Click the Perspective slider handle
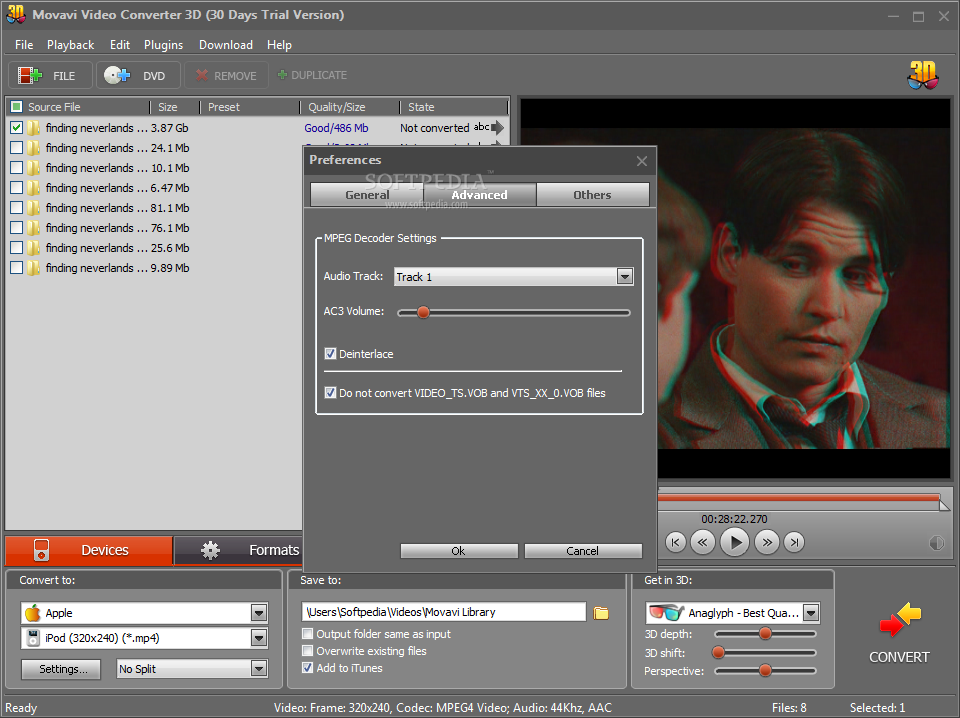 tap(765, 671)
